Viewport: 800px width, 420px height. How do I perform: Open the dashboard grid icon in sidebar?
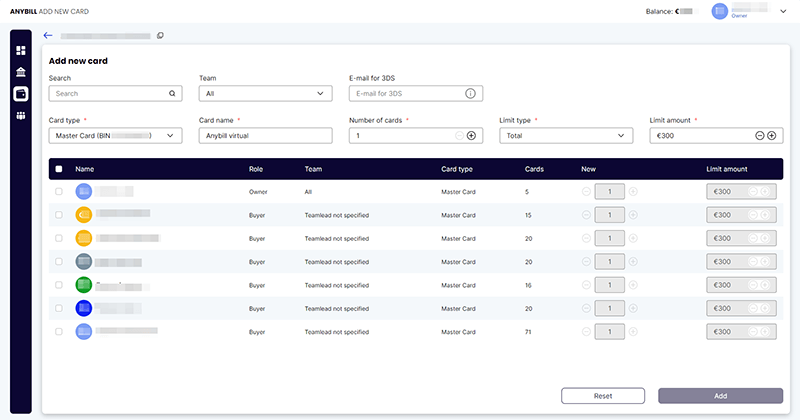point(21,51)
